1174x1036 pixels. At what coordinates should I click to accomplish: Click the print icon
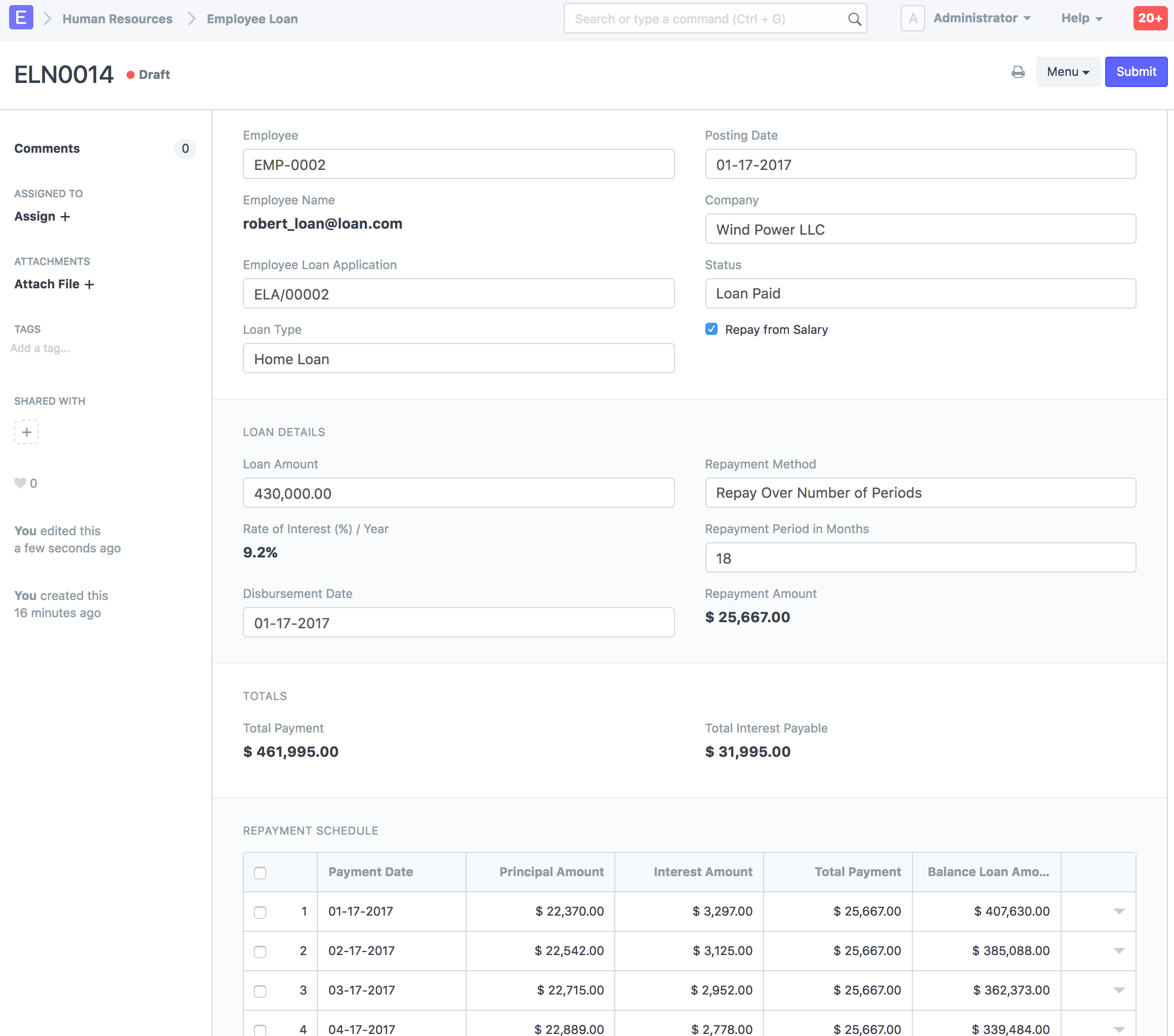point(1018,72)
